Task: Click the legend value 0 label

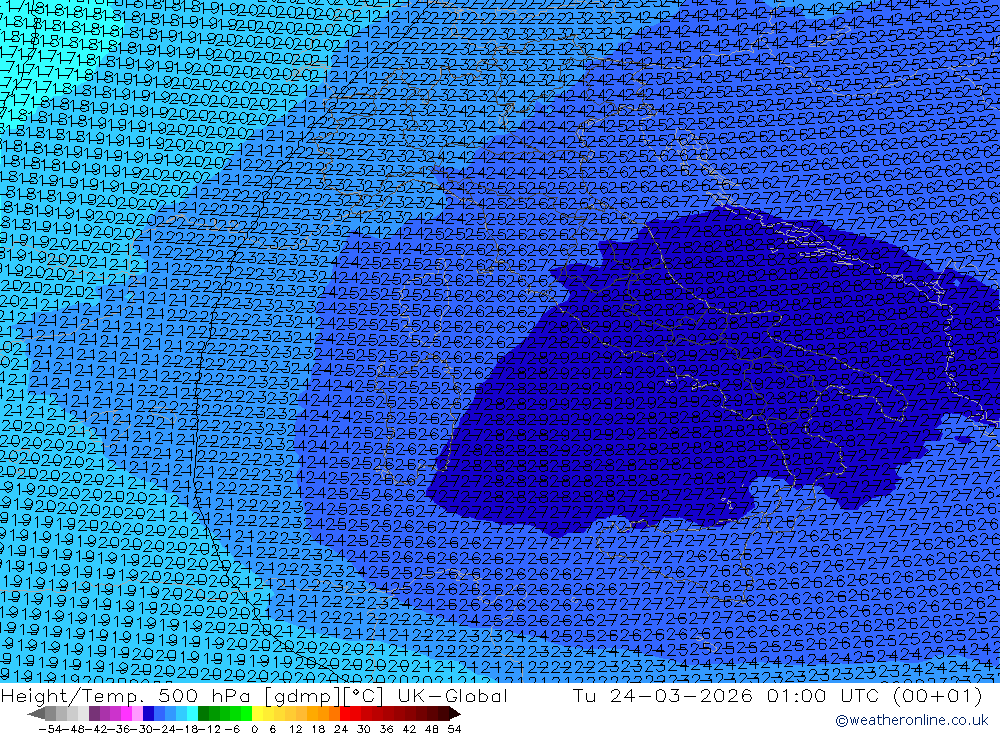Action: point(254,729)
